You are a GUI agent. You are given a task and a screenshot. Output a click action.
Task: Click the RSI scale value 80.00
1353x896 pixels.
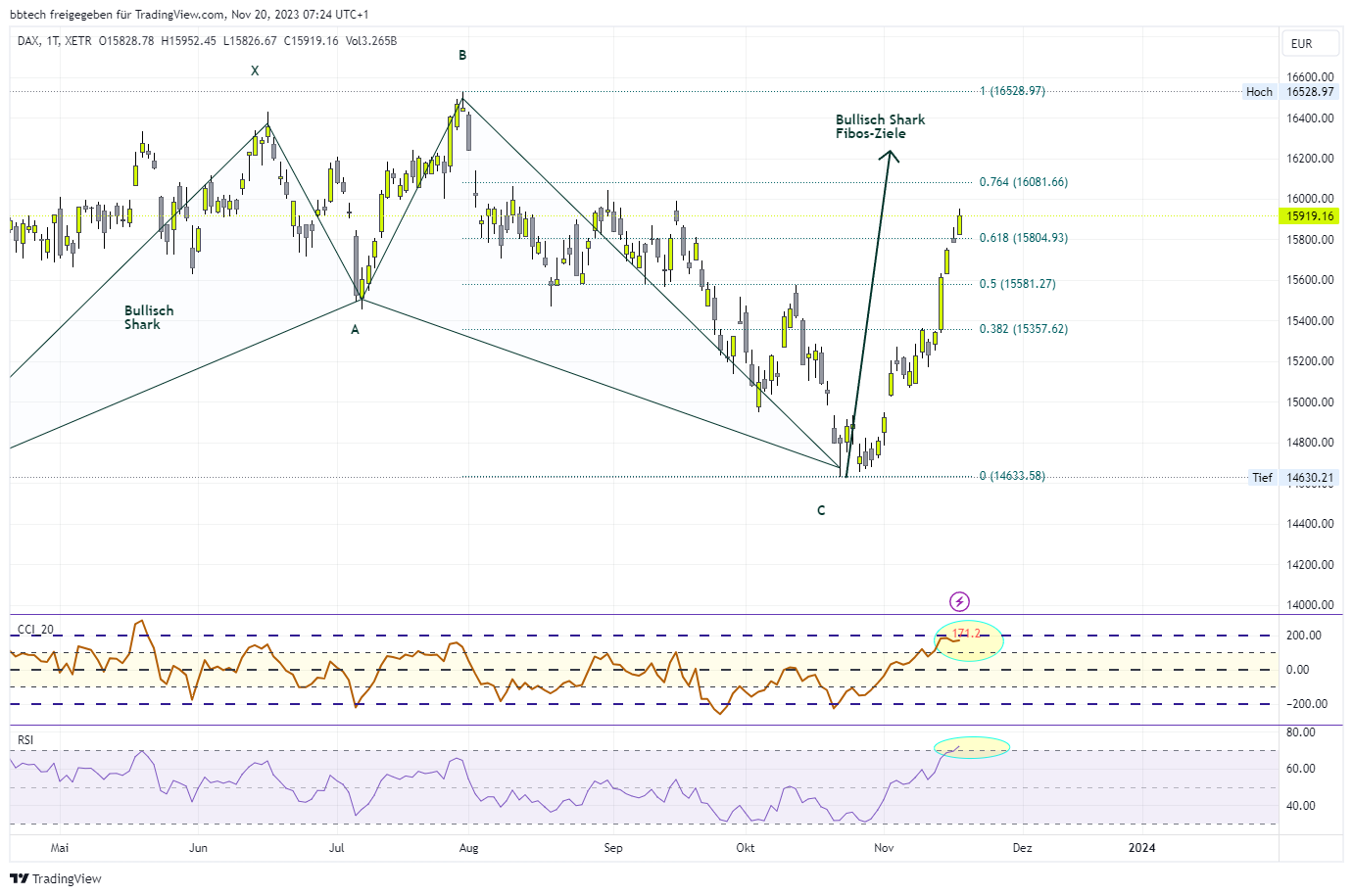(x=1300, y=732)
